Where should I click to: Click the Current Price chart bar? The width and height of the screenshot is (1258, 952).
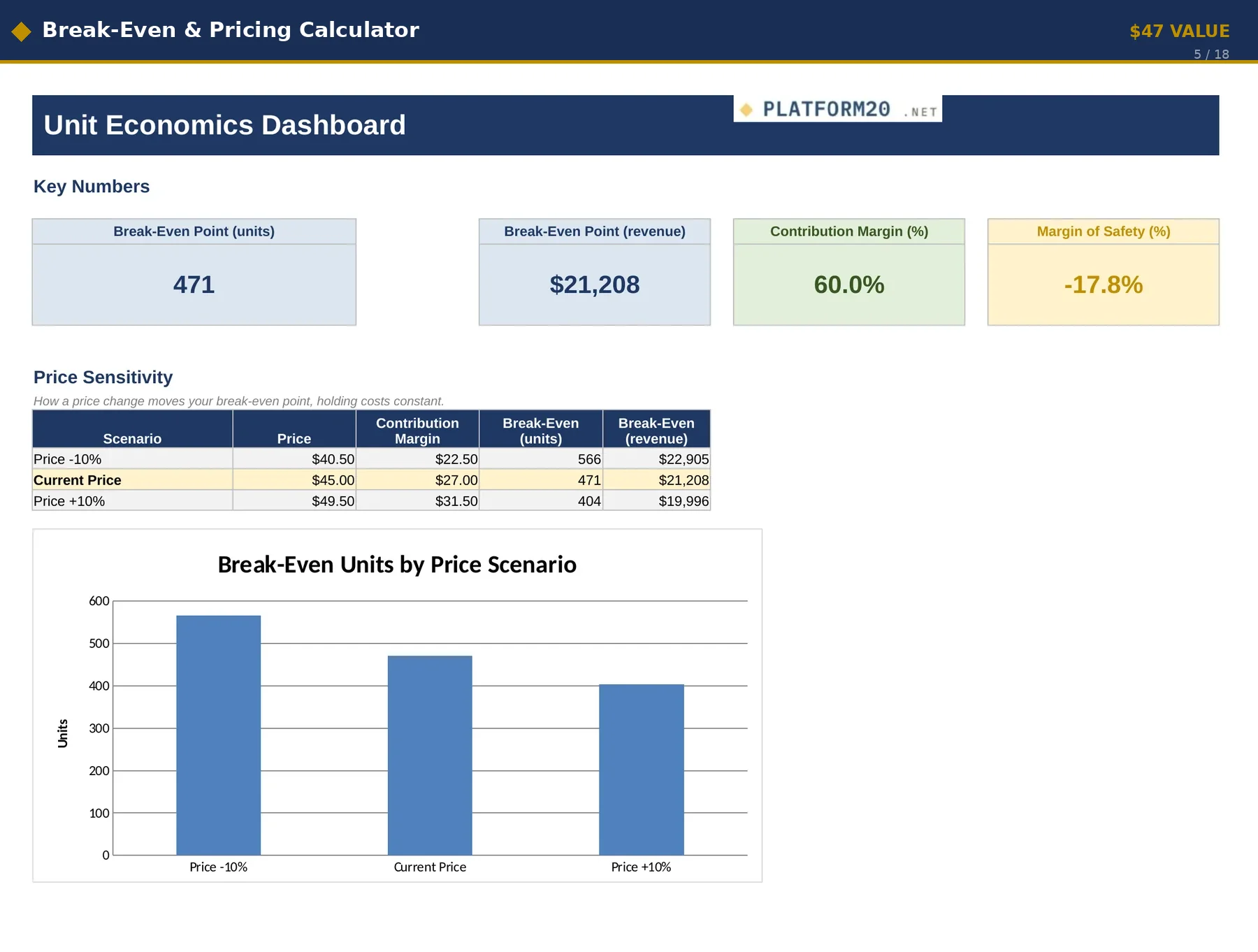[x=430, y=756]
